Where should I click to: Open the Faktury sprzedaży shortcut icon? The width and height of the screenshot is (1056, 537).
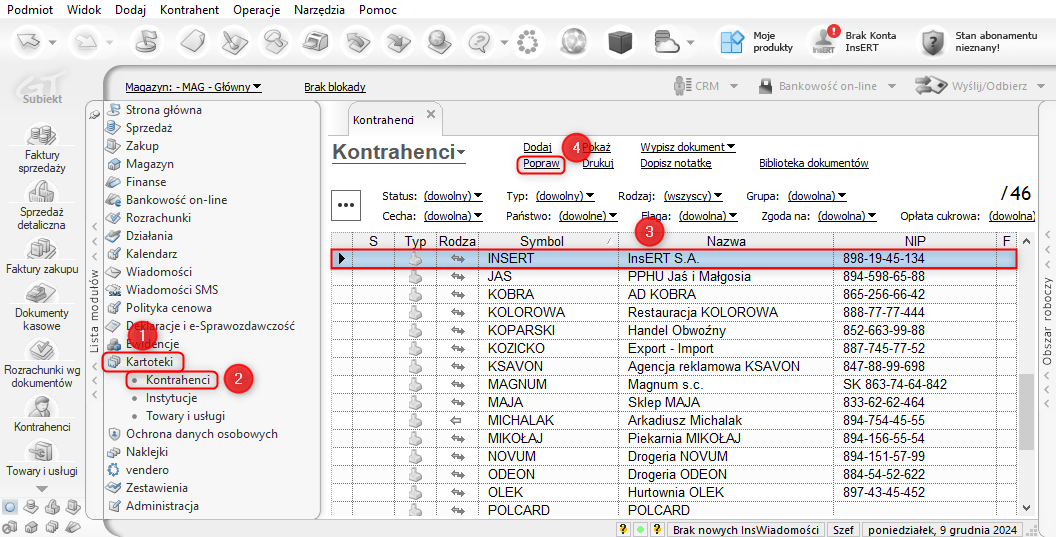42,136
